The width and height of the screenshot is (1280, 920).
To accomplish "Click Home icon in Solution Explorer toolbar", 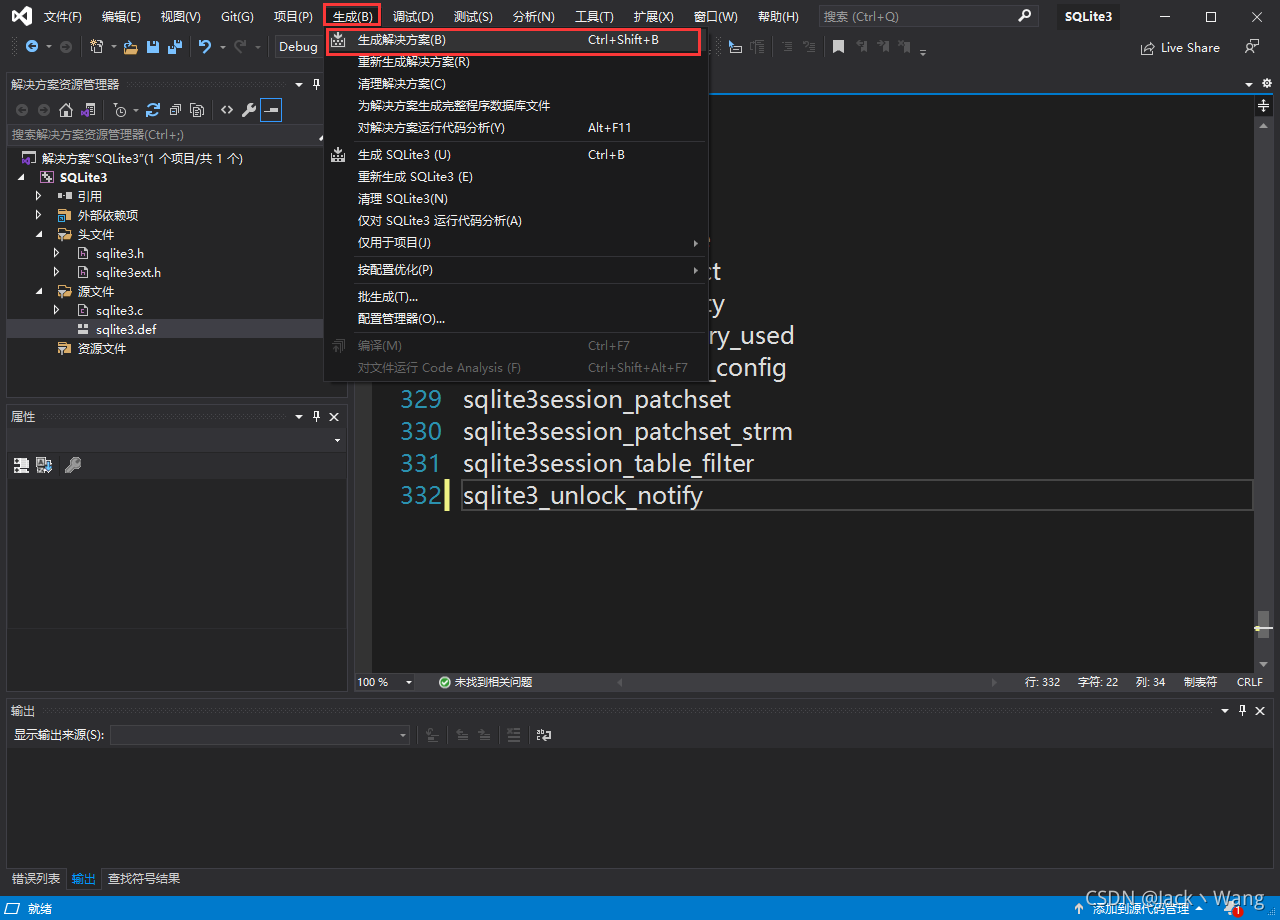I will coord(66,110).
